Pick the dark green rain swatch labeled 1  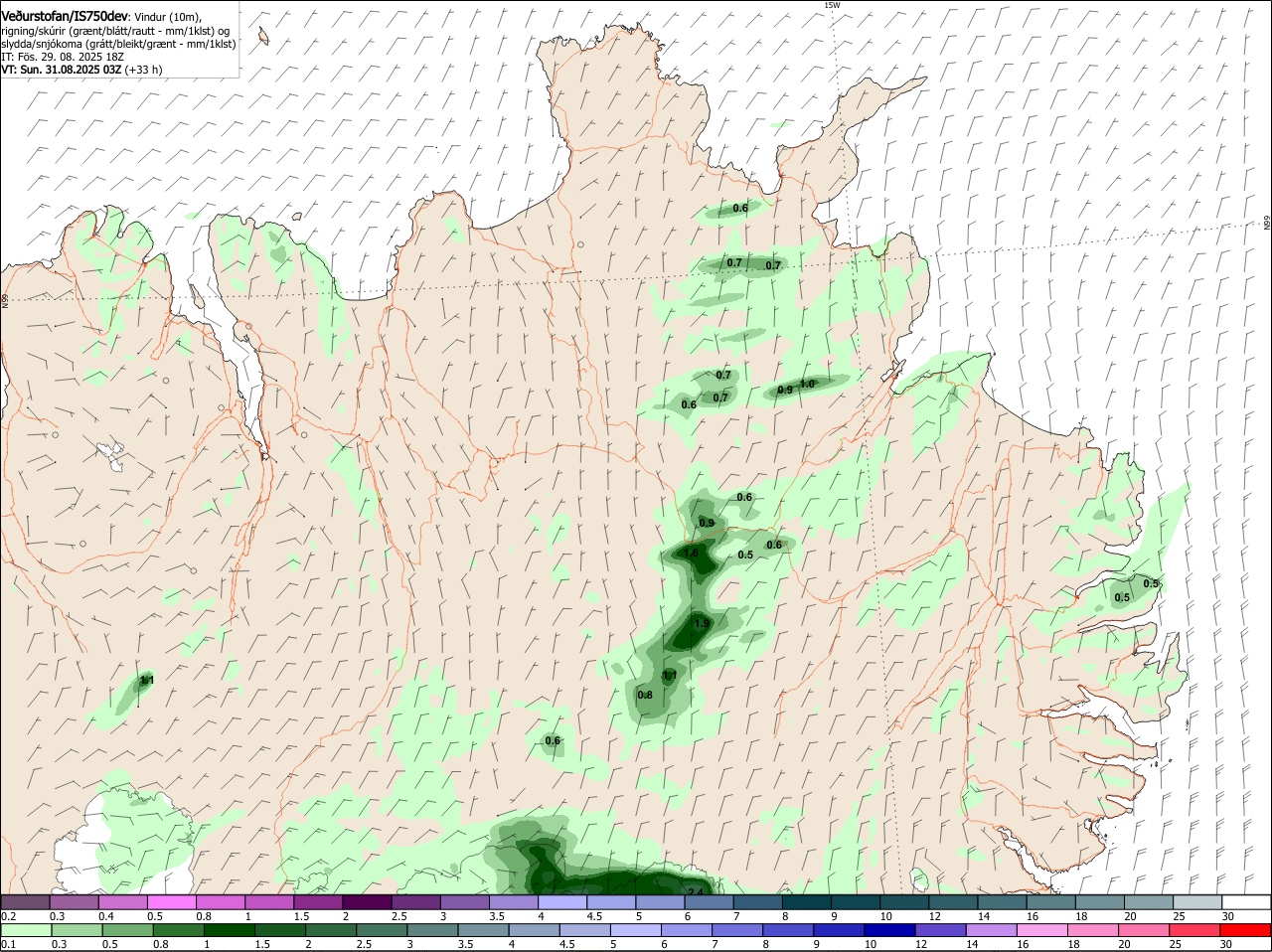coord(229,930)
